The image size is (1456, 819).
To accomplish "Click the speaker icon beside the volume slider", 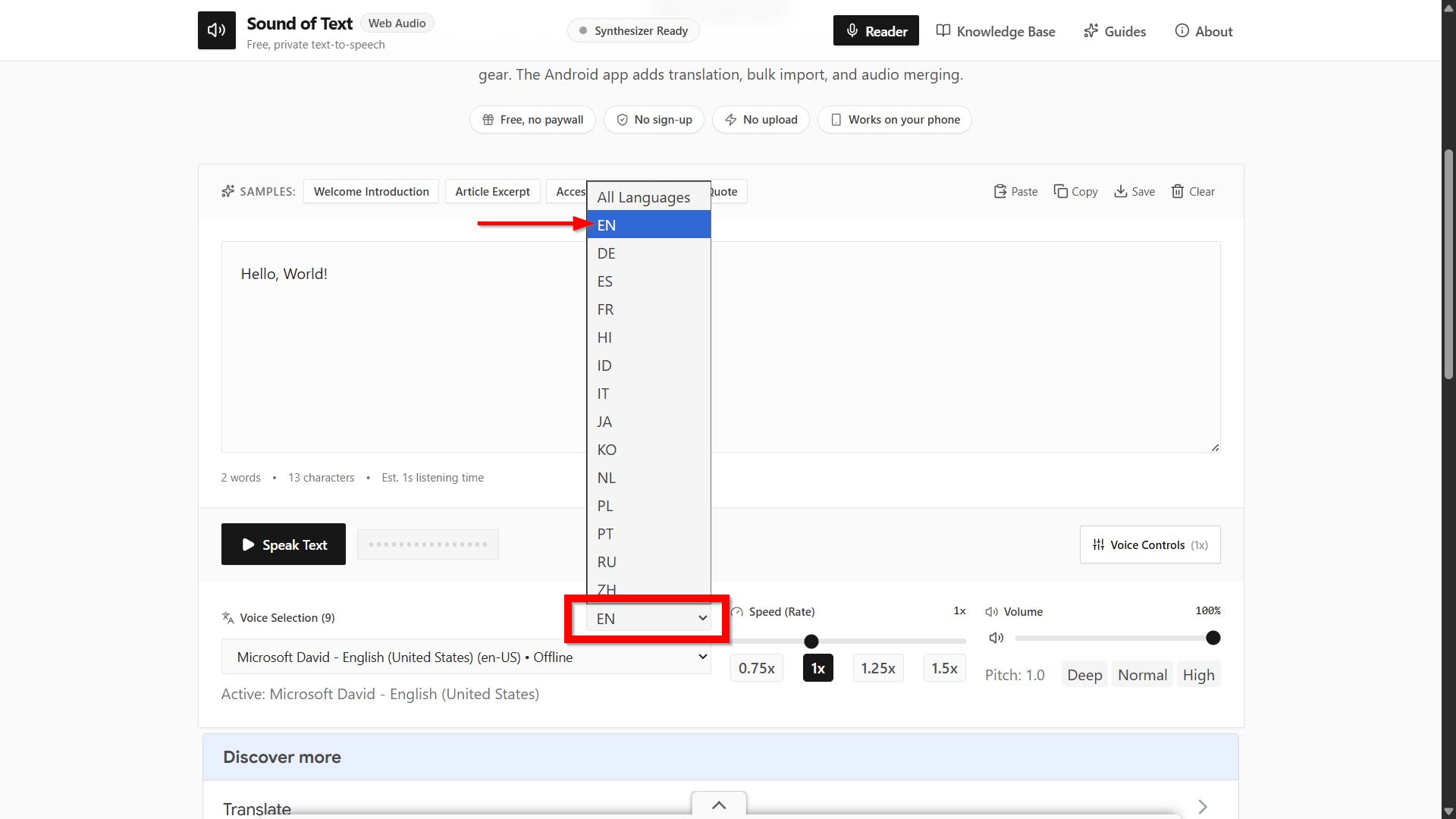I will coord(996,639).
